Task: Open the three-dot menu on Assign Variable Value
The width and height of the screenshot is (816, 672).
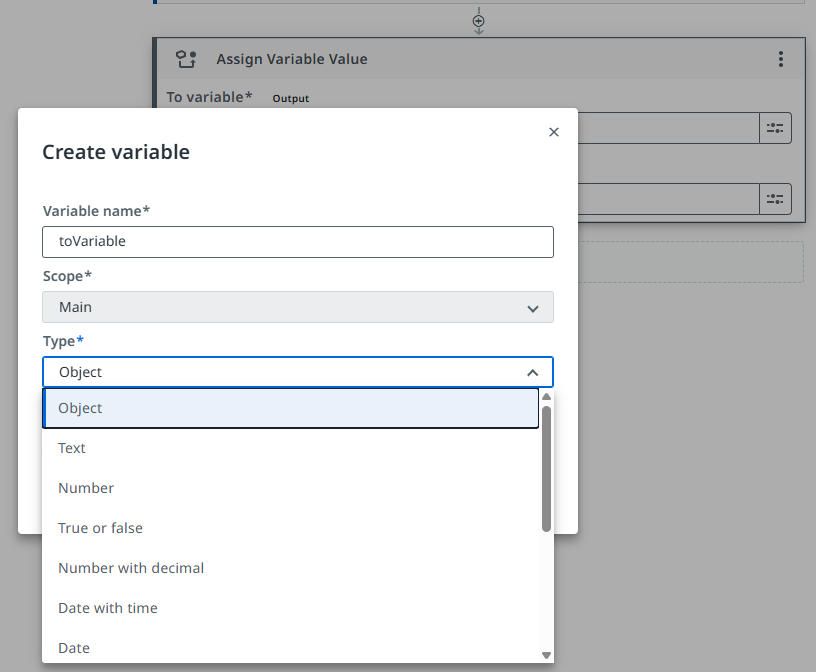Action: (x=781, y=59)
